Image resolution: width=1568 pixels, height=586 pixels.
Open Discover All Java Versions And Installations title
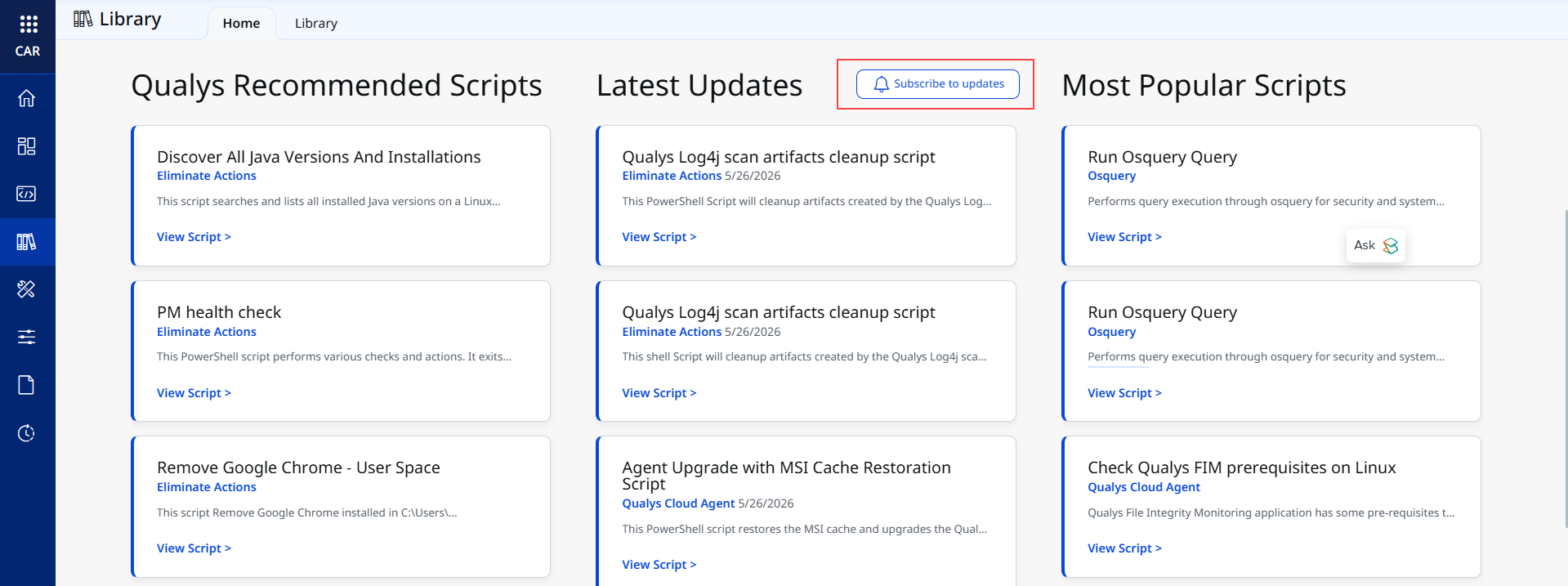[x=319, y=157]
